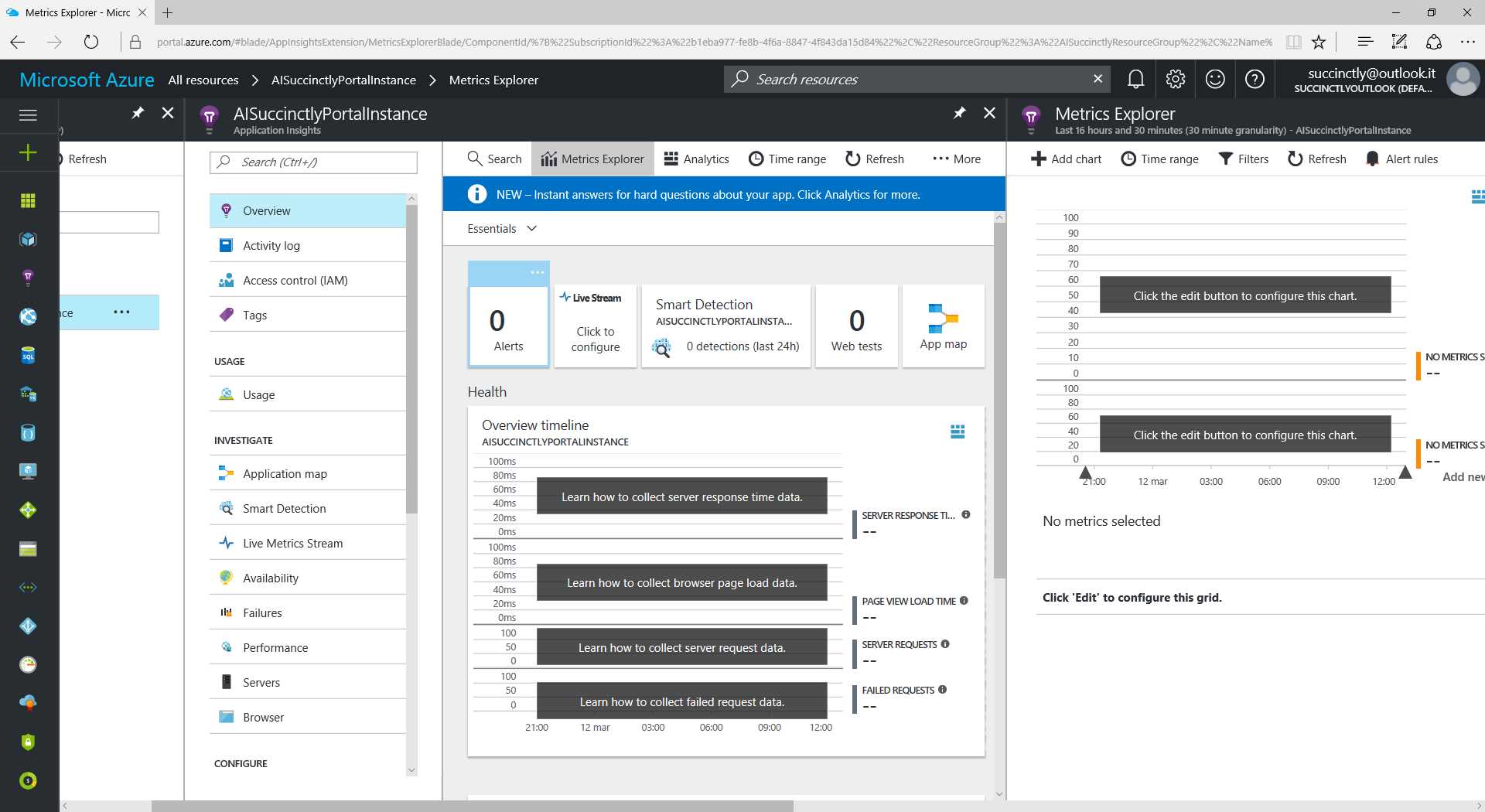Select Metrics Explorer toolbar button
The width and height of the screenshot is (1485, 812).
593,159
